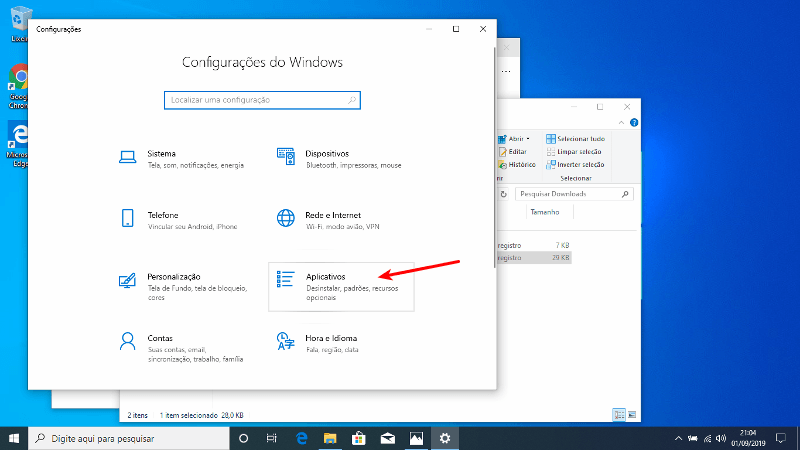Click 'Limpar seleção' in Explorer ribbon

tap(573, 152)
